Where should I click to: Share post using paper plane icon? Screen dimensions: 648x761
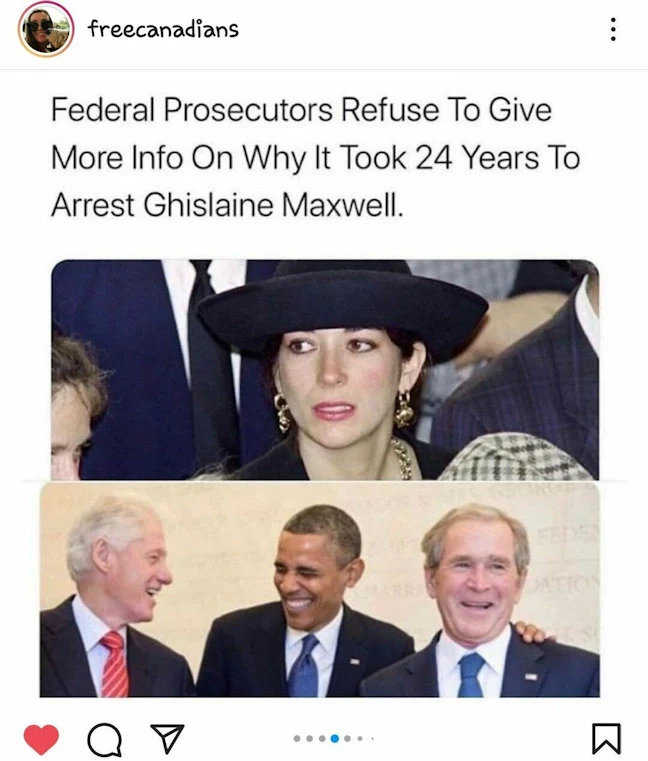pyautogui.click(x=167, y=738)
